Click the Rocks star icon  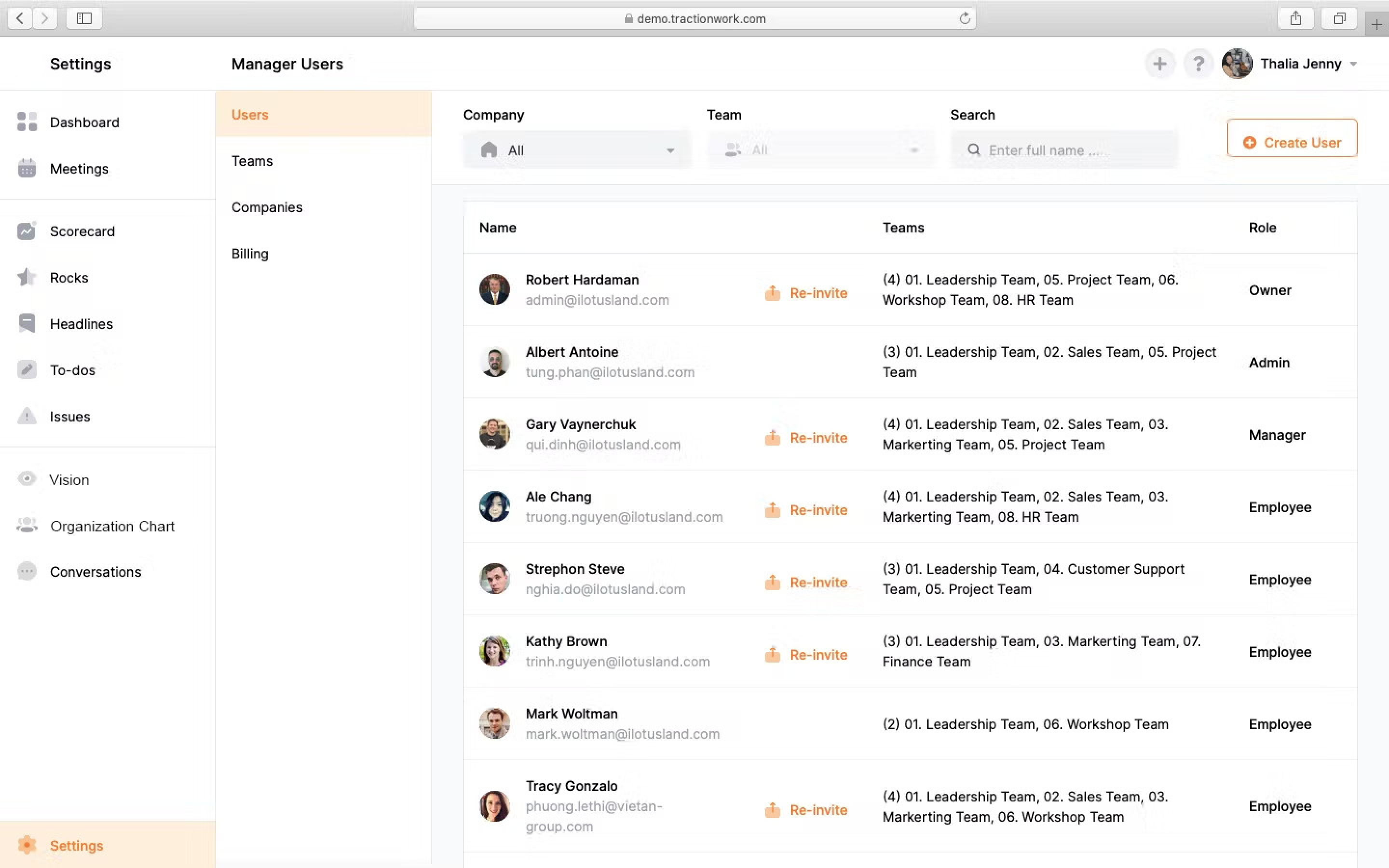(27, 277)
